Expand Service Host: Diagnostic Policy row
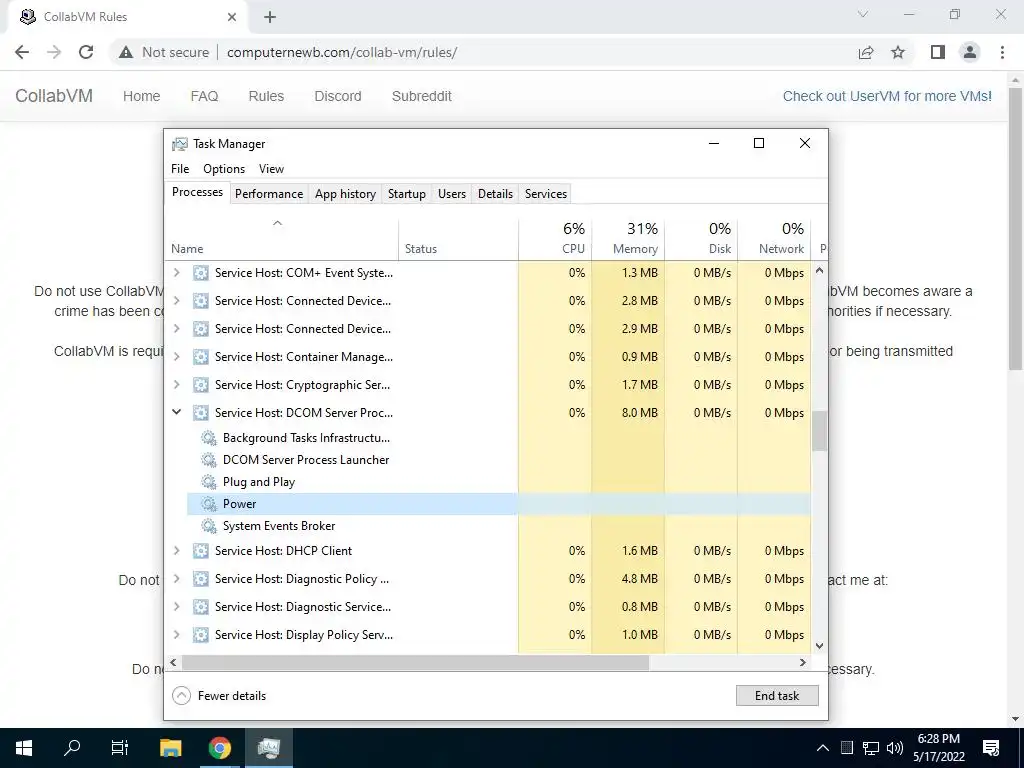The height and width of the screenshot is (768, 1024). click(176, 579)
